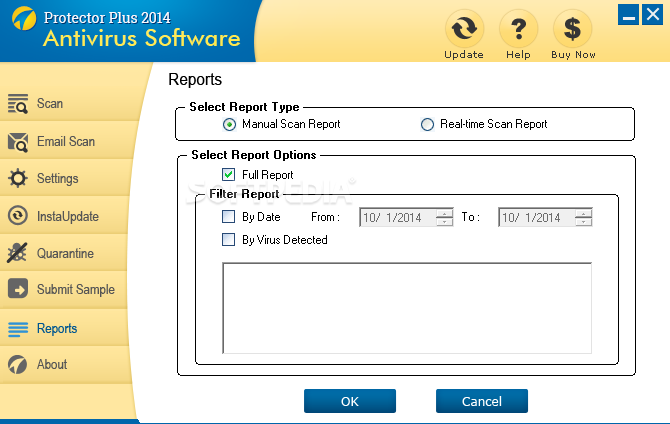Click the Submit Sample arrow icon
The width and height of the screenshot is (670, 424).
pyautogui.click(x=18, y=289)
